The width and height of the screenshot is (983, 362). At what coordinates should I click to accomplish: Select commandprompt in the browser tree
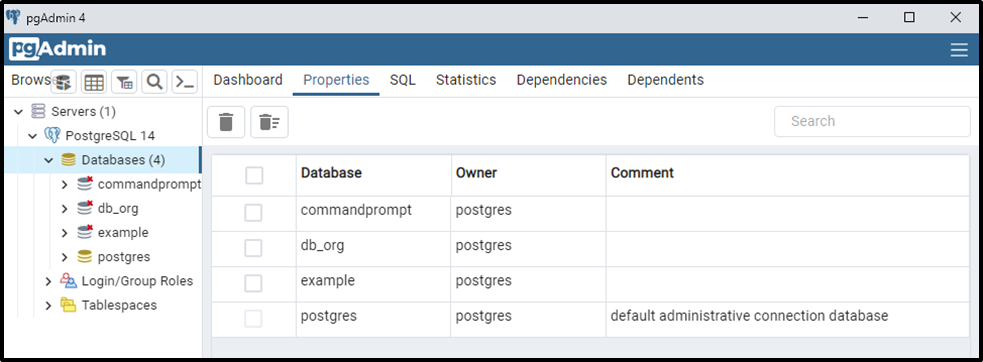149,184
